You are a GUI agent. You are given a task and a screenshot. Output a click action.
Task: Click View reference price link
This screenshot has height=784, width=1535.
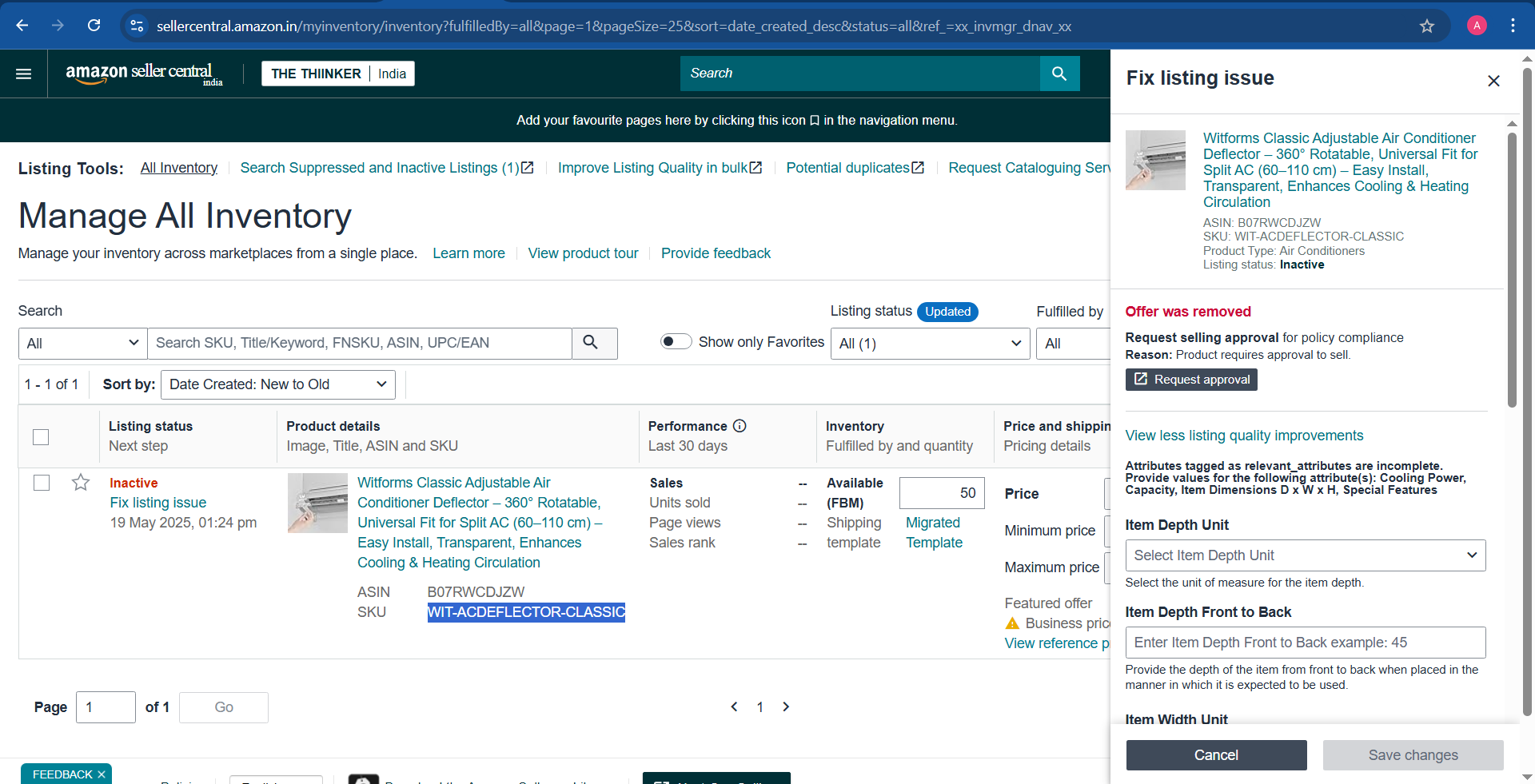click(1057, 643)
